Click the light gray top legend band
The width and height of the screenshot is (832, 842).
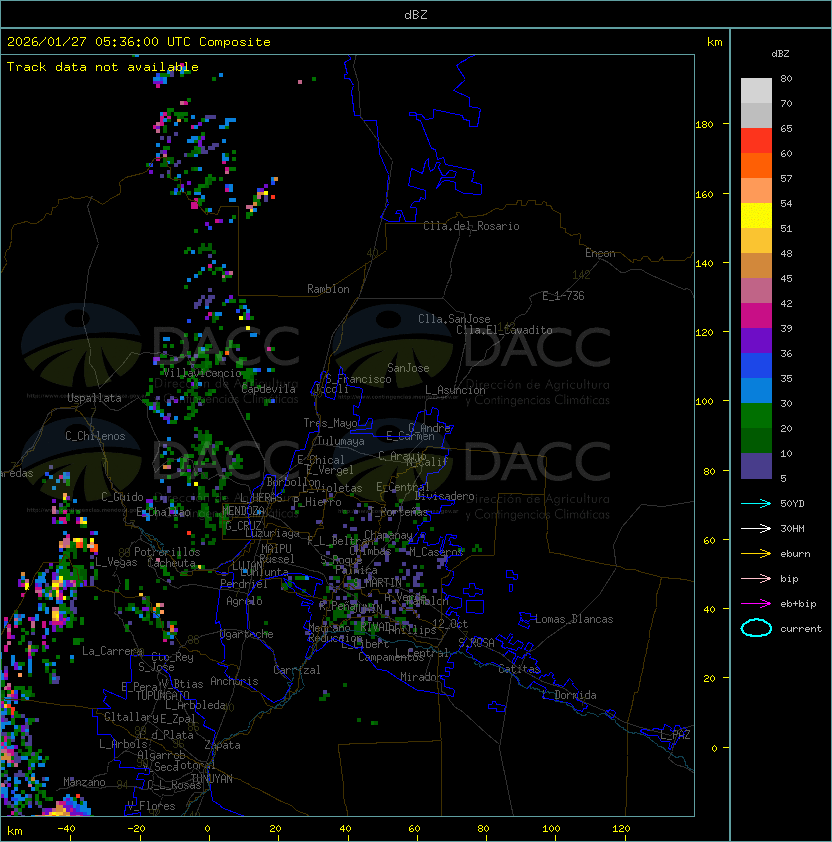[756, 90]
